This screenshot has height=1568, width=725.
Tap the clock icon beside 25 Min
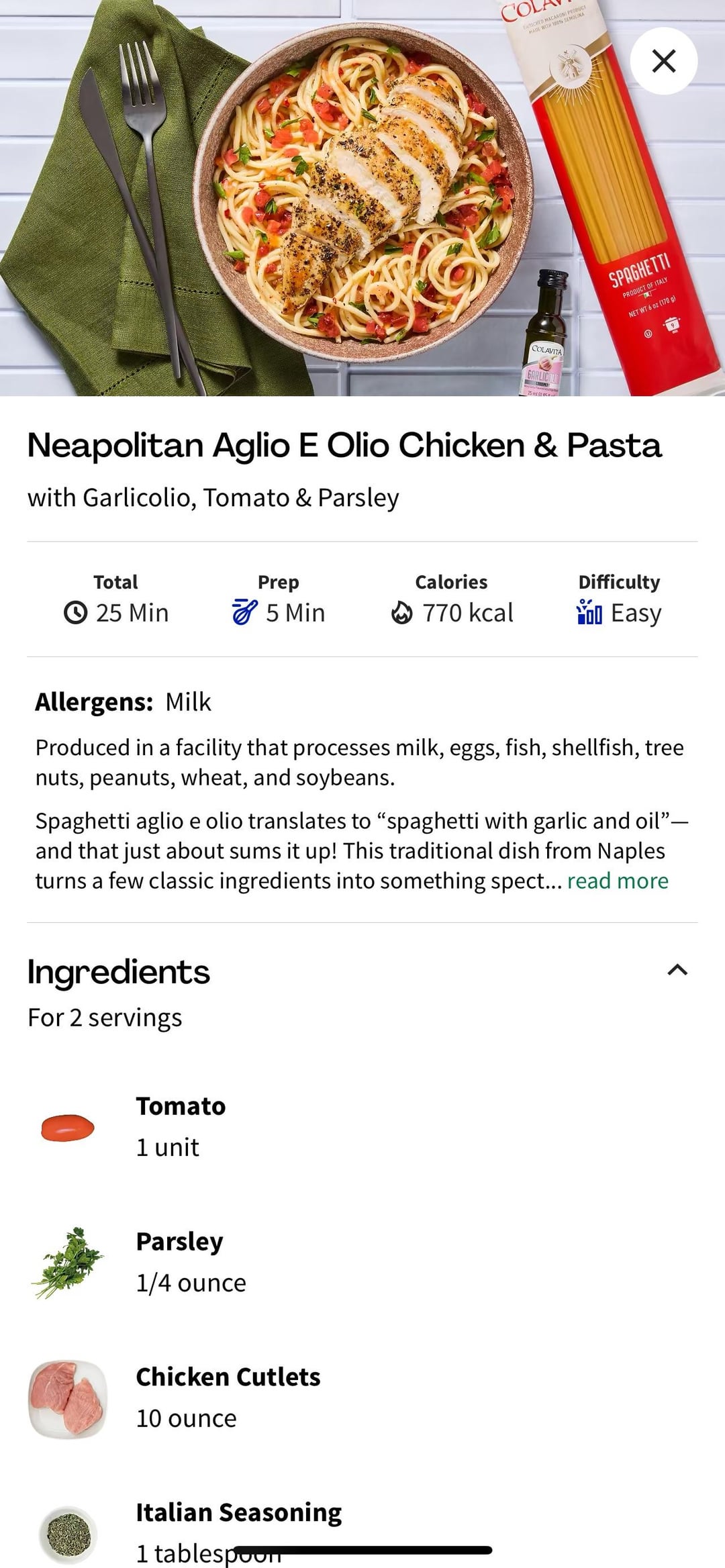75,613
